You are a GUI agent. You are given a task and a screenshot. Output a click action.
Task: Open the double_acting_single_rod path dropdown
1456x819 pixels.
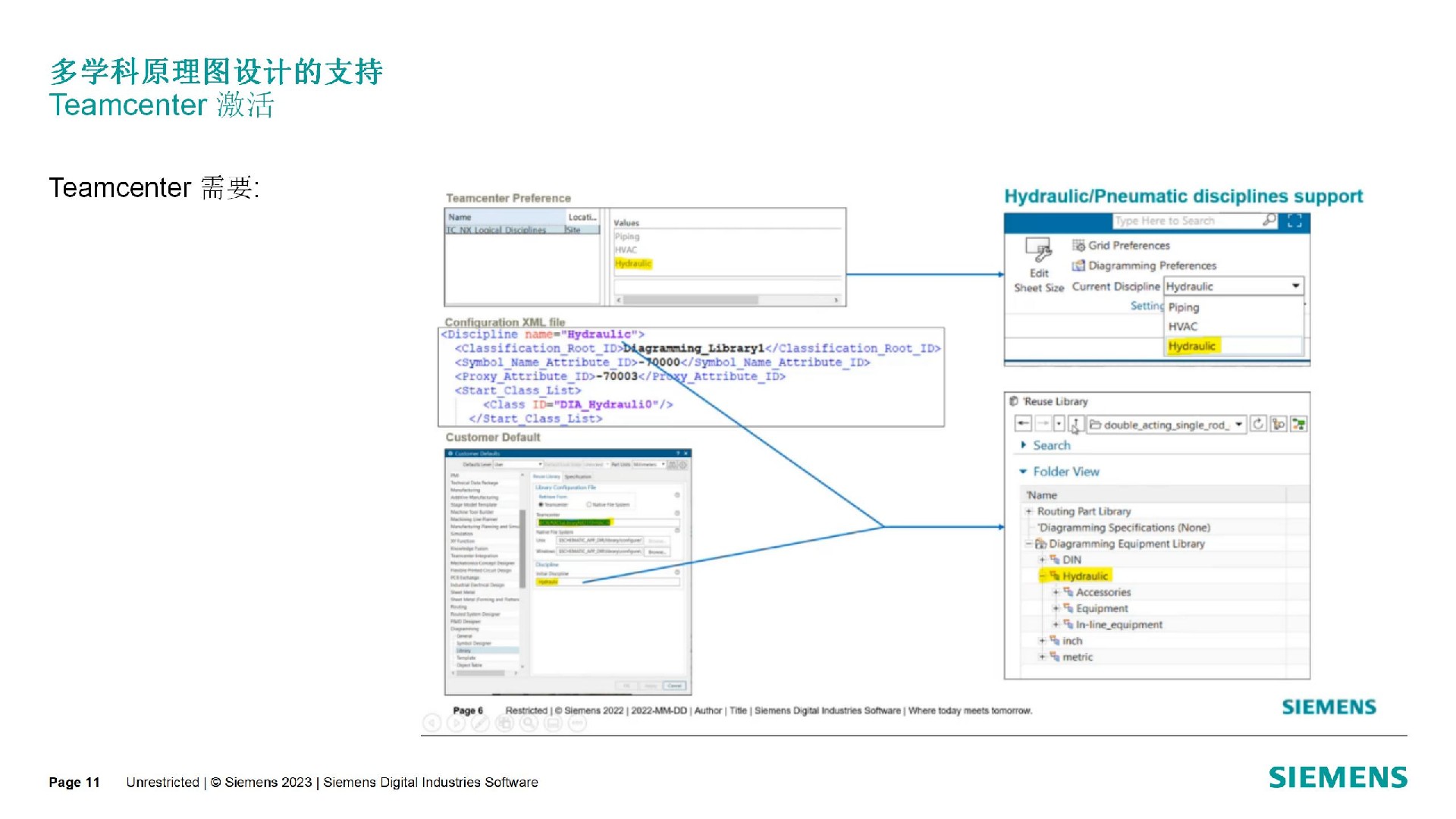[x=1238, y=425]
